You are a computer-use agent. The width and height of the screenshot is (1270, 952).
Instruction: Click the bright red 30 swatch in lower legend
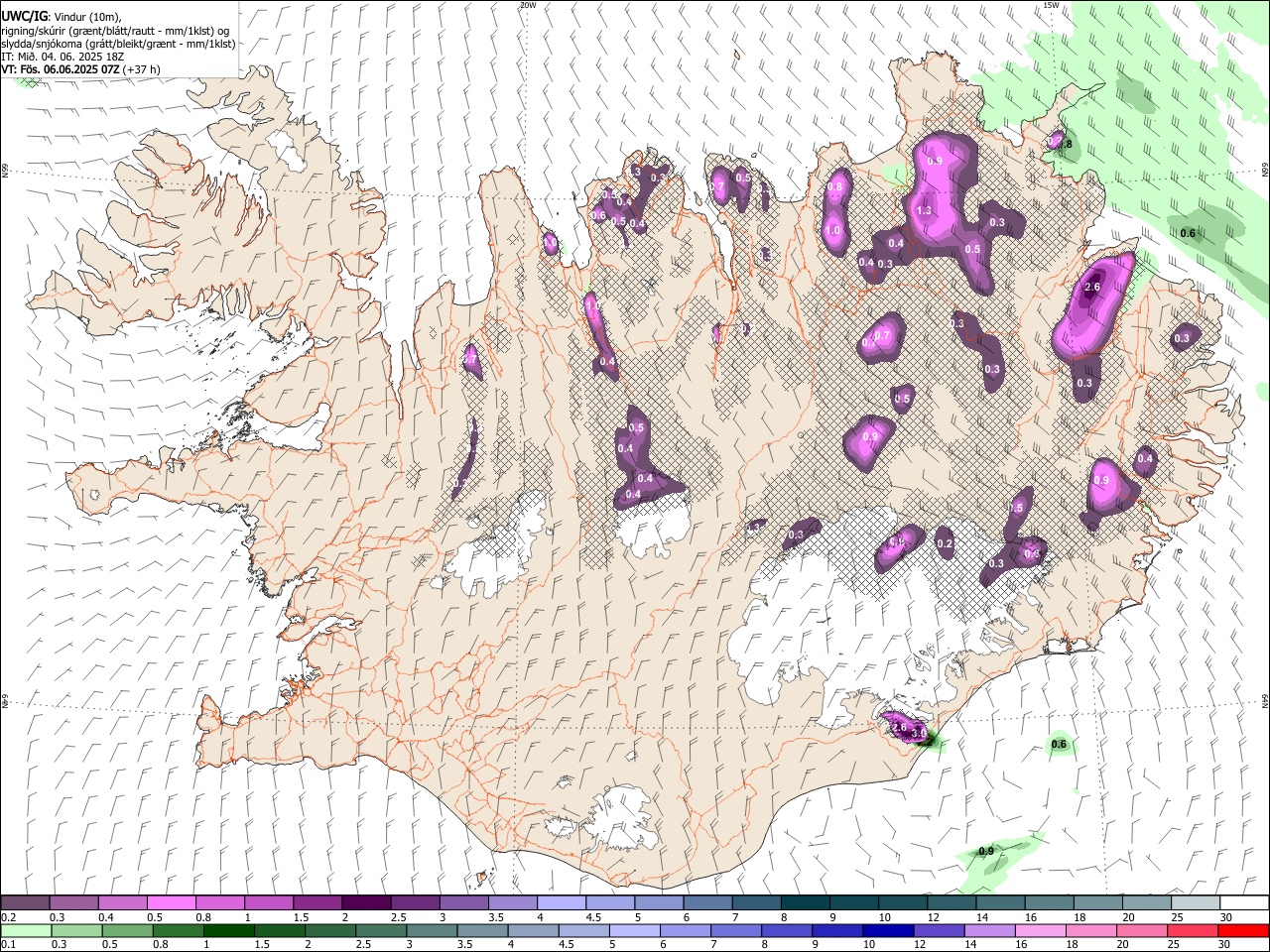[x=1244, y=931]
